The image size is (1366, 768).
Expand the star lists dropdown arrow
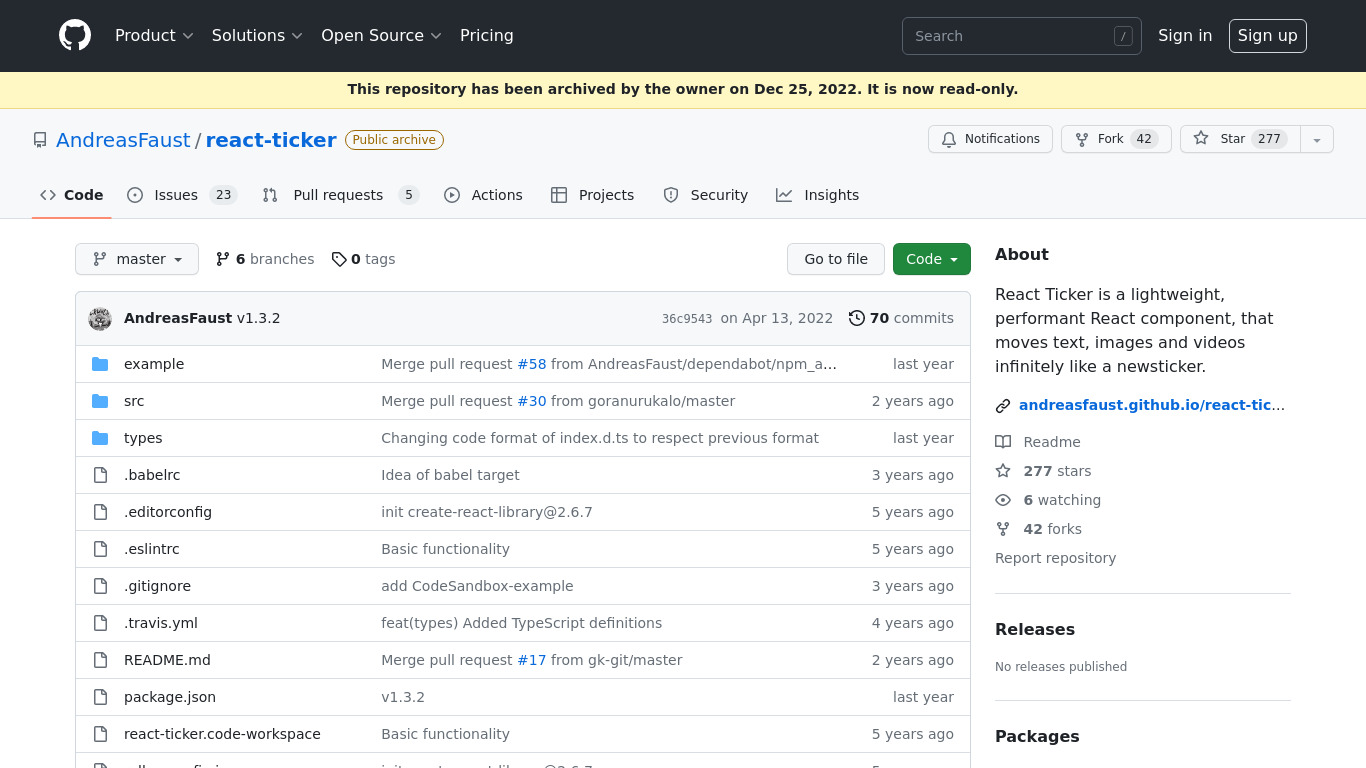(x=1317, y=139)
